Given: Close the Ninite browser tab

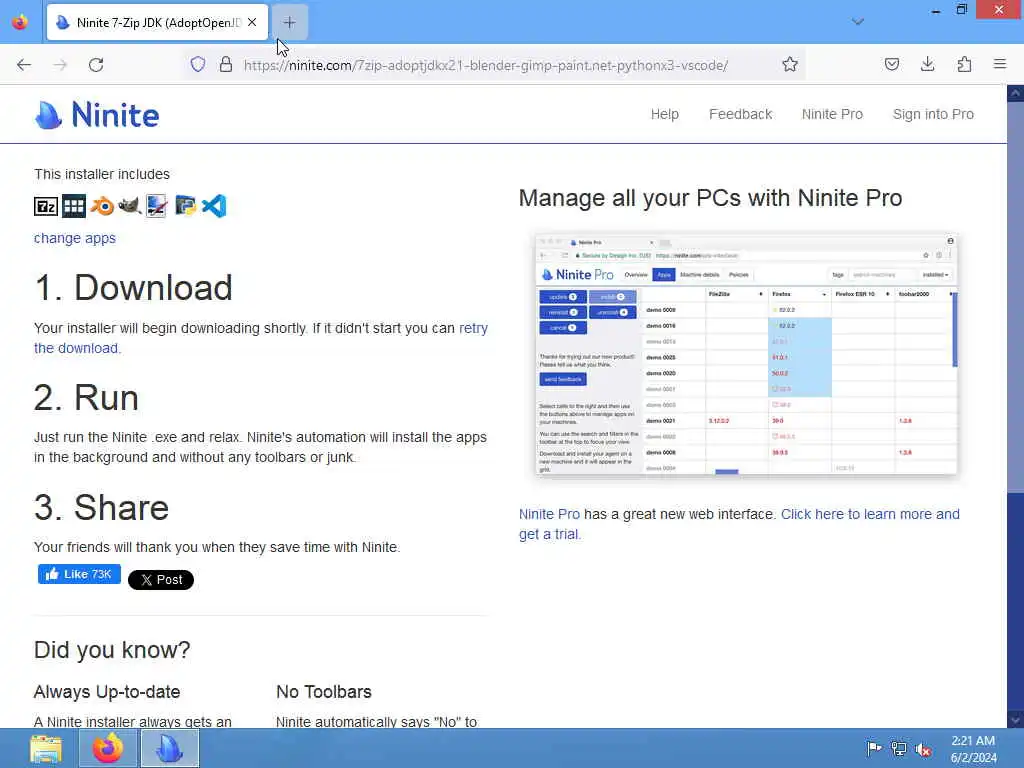Looking at the screenshot, I should tap(252, 22).
